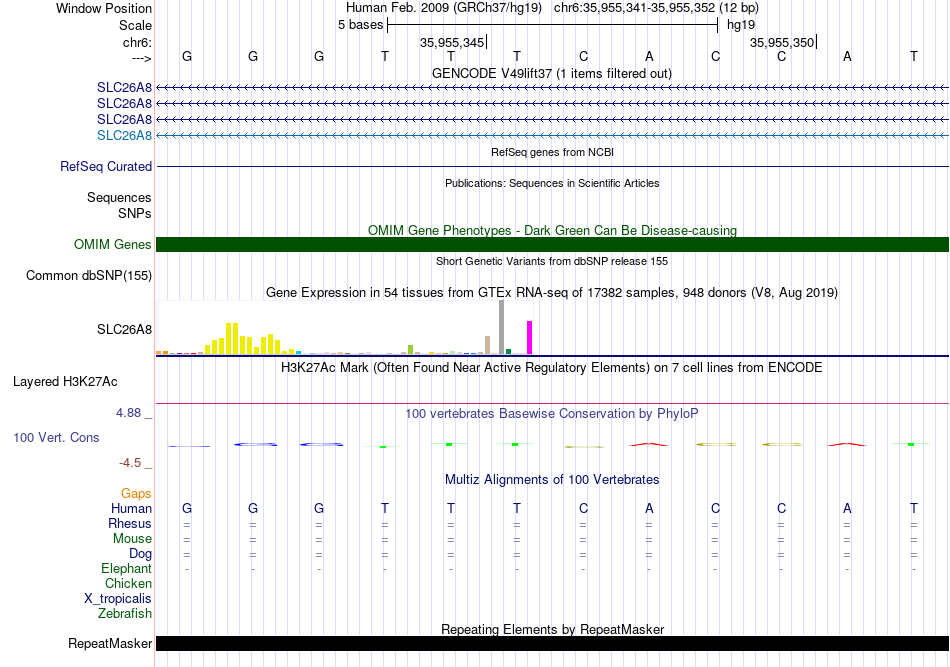Click the OMIM Genes dark green bar
950x667 pixels.
click(552, 244)
